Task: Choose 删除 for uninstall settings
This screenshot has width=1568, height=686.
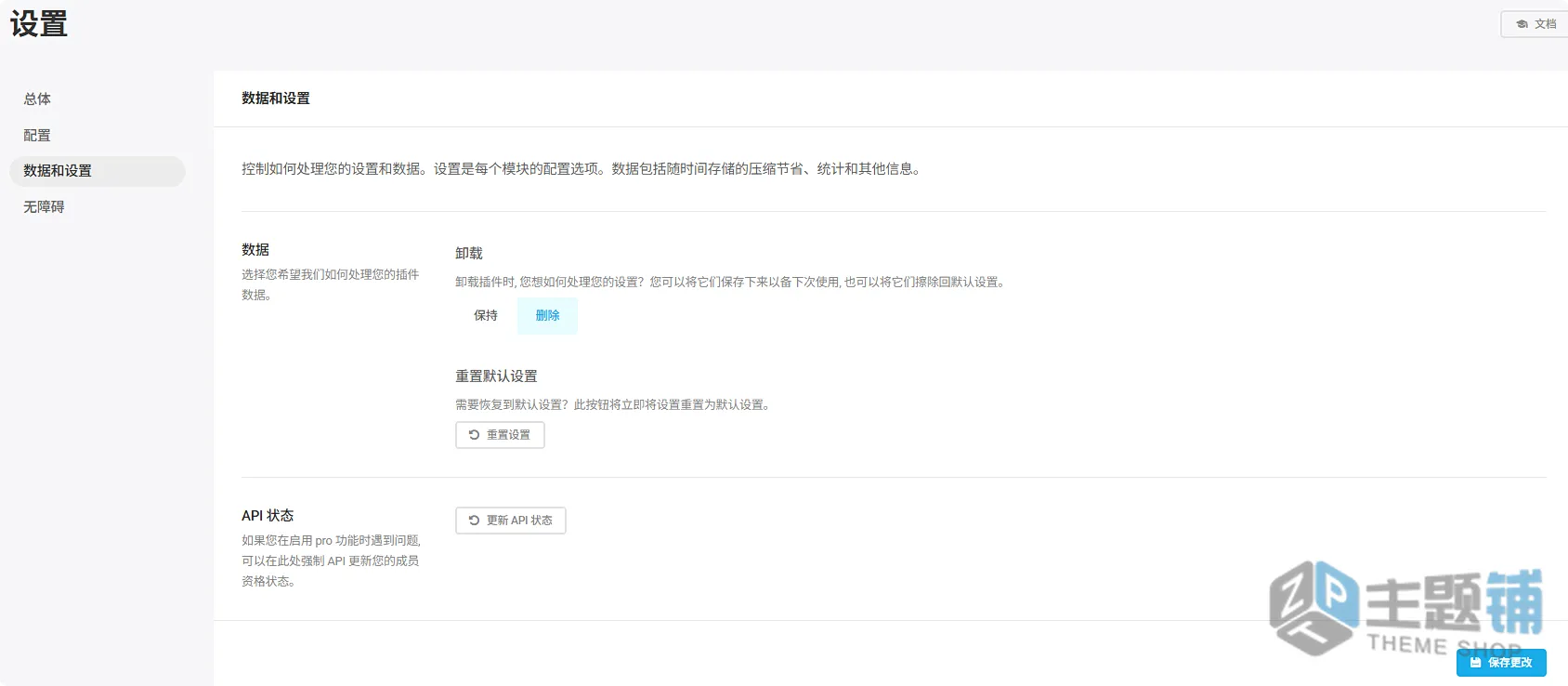Action: (547, 316)
